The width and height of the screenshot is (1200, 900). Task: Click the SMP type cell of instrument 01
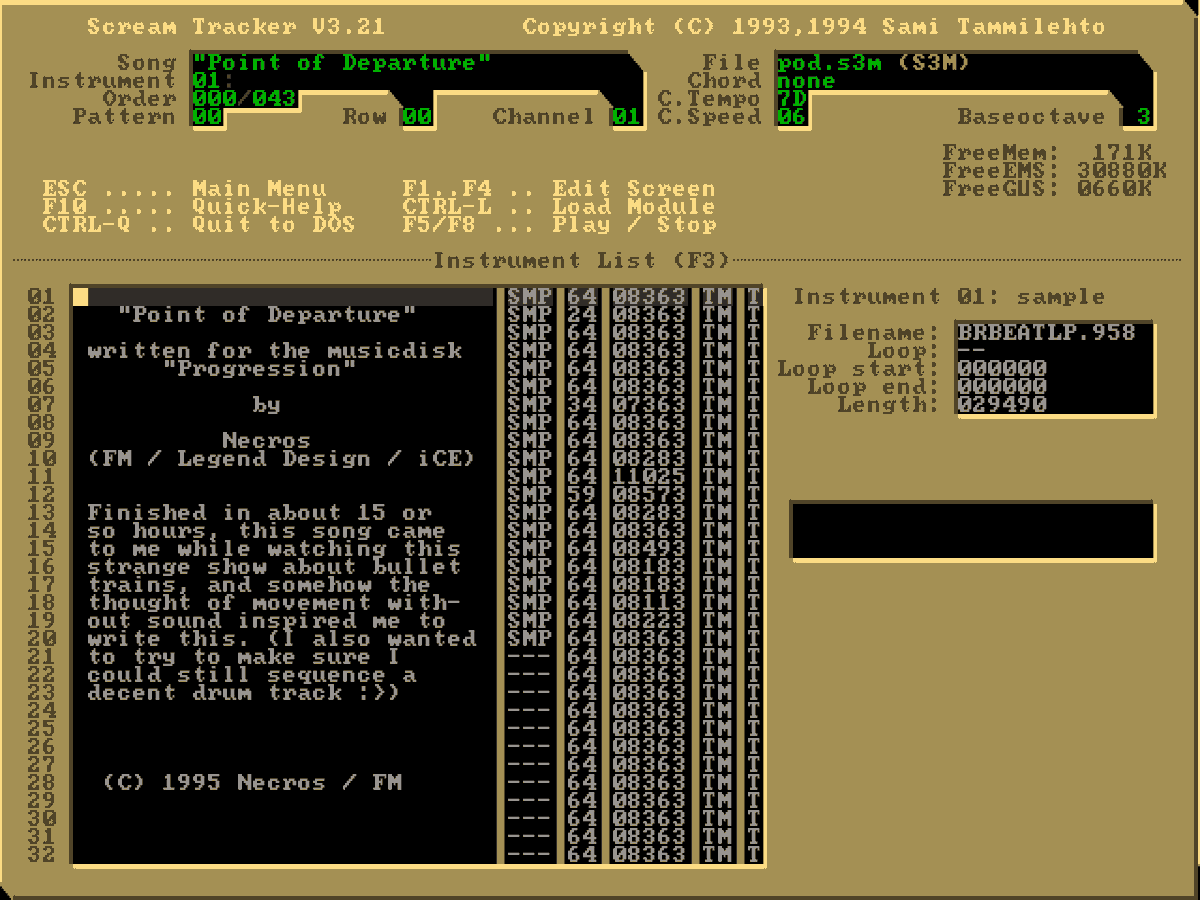coord(529,297)
